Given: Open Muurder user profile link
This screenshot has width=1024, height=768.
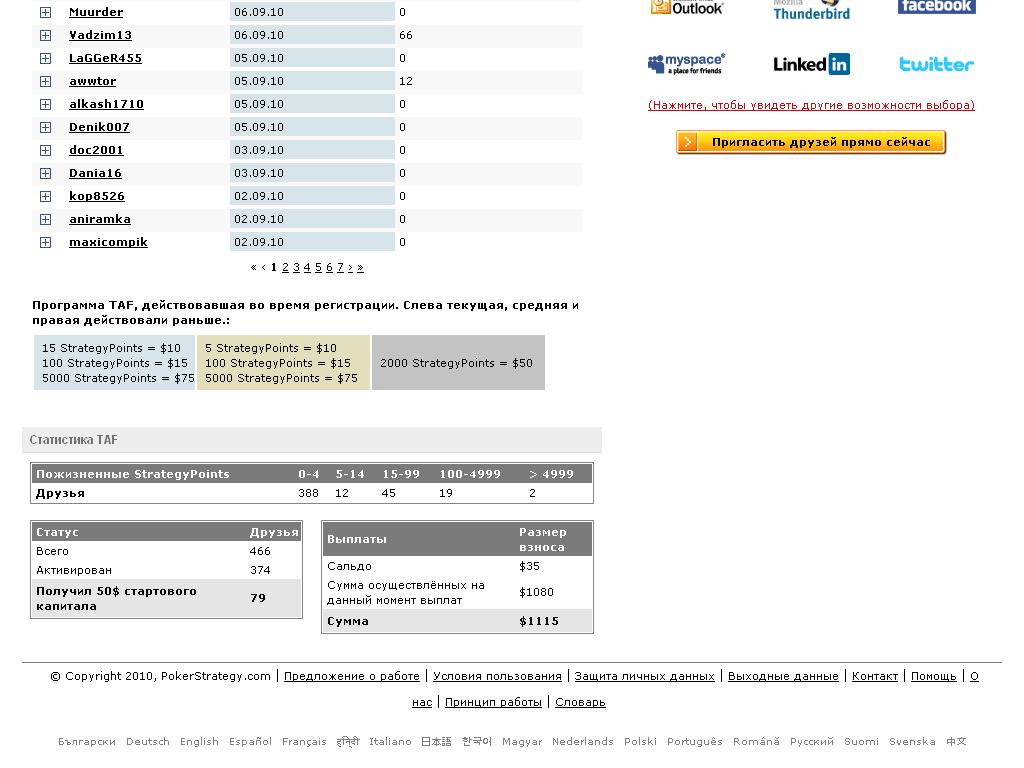Looking at the screenshot, I should (x=96, y=12).
